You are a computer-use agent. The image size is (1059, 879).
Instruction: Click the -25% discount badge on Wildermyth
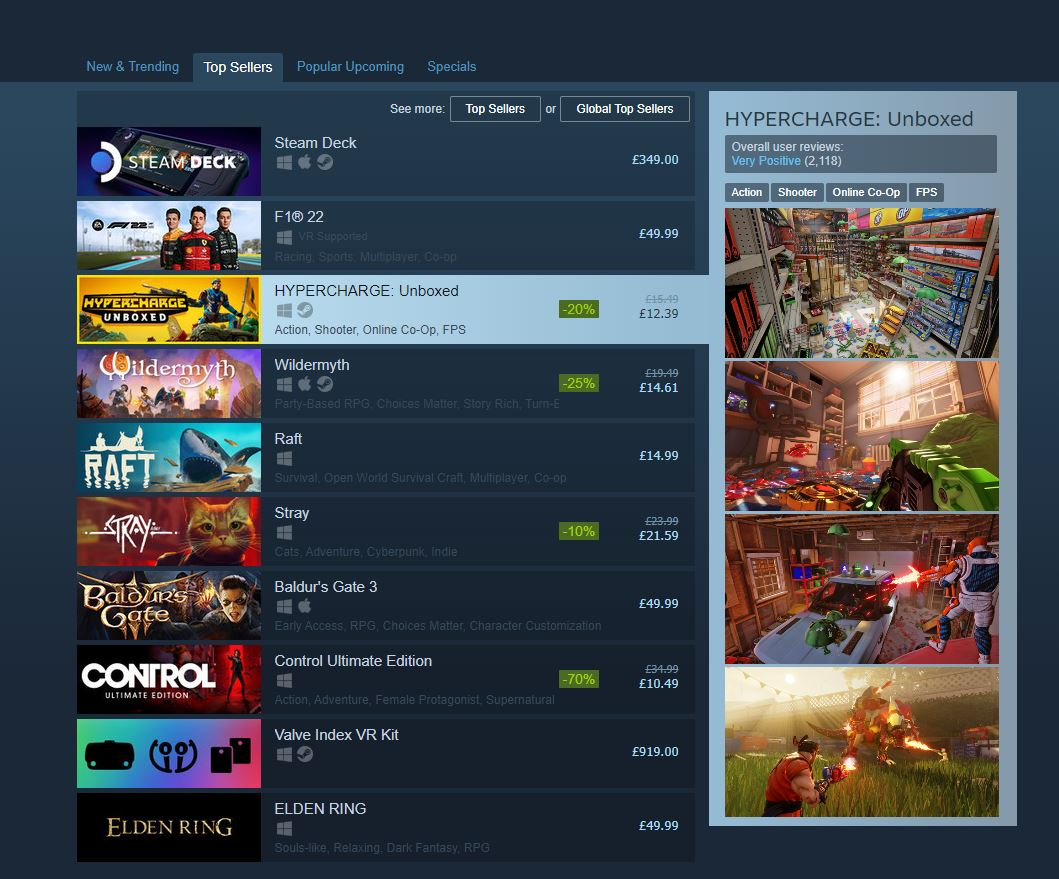(579, 383)
